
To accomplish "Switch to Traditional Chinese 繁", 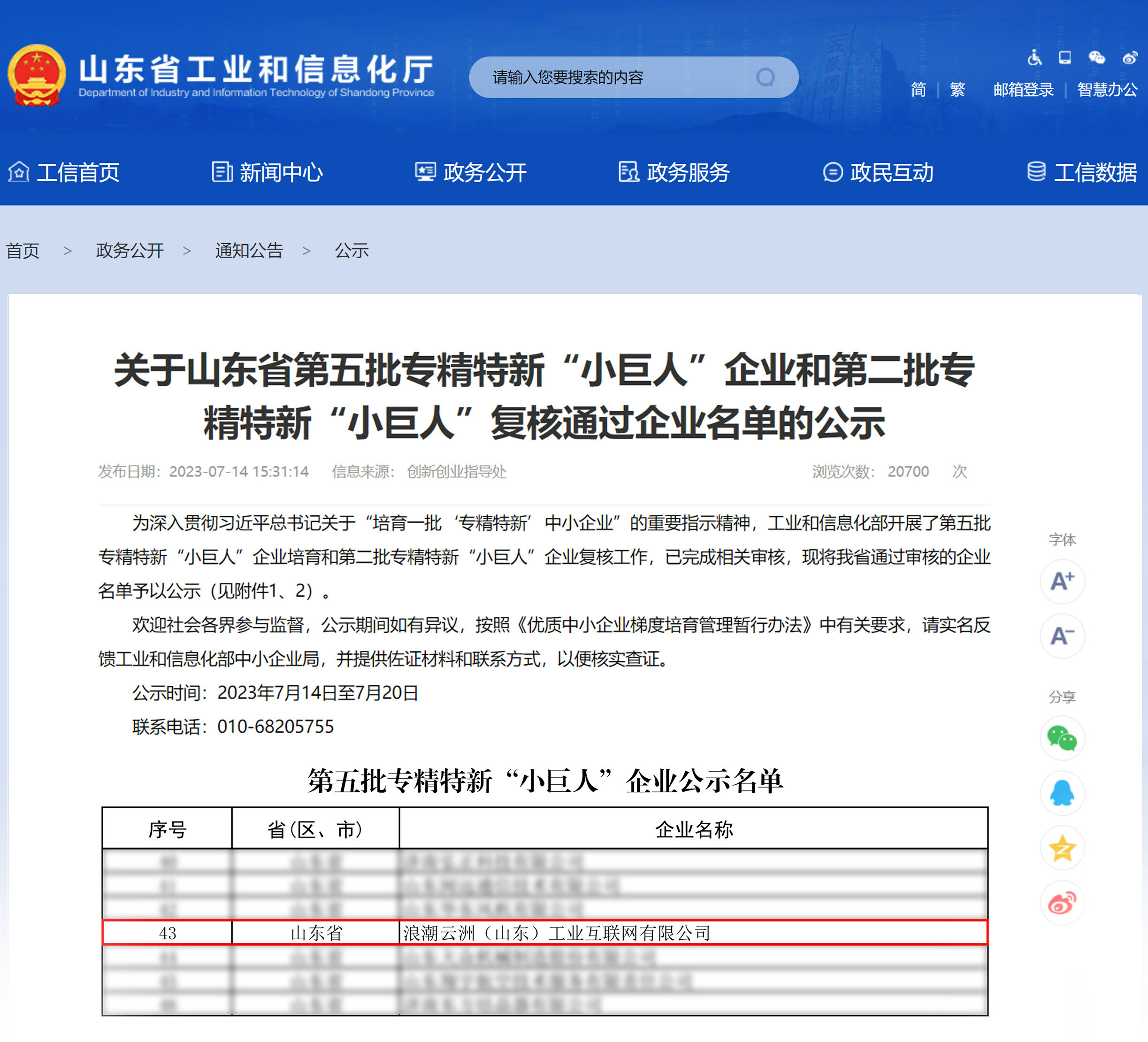I will (x=957, y=89).
